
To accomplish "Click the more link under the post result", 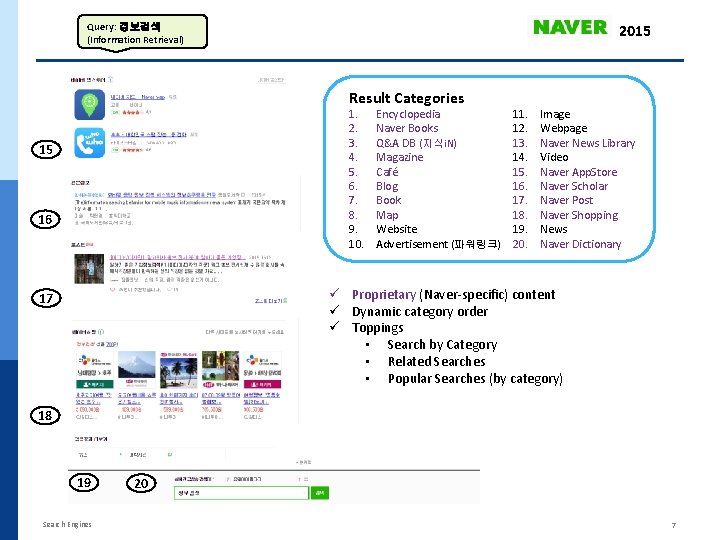I will (x=269, y=301).
